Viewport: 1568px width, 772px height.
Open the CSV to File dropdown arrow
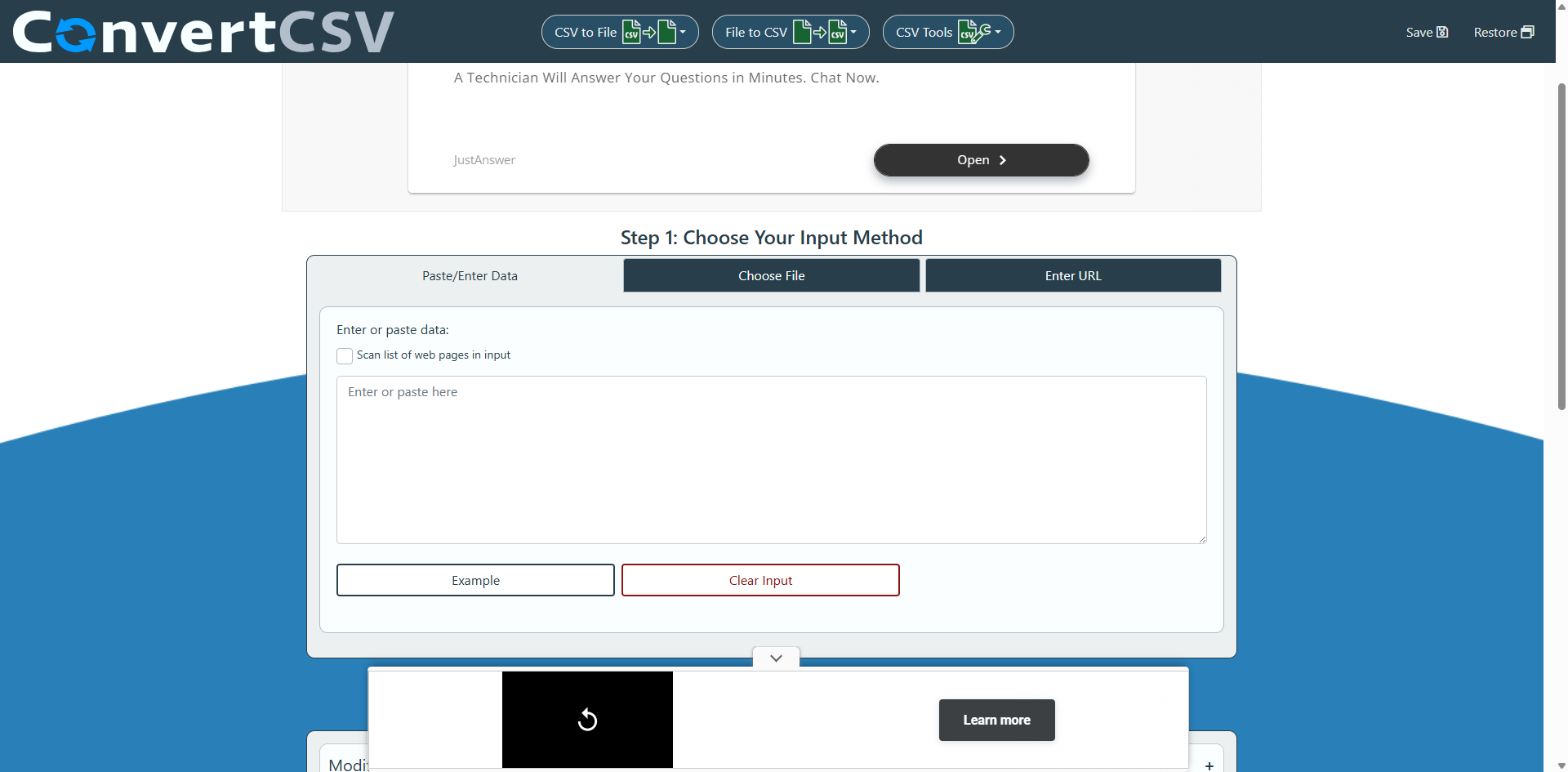pos(684,32)
